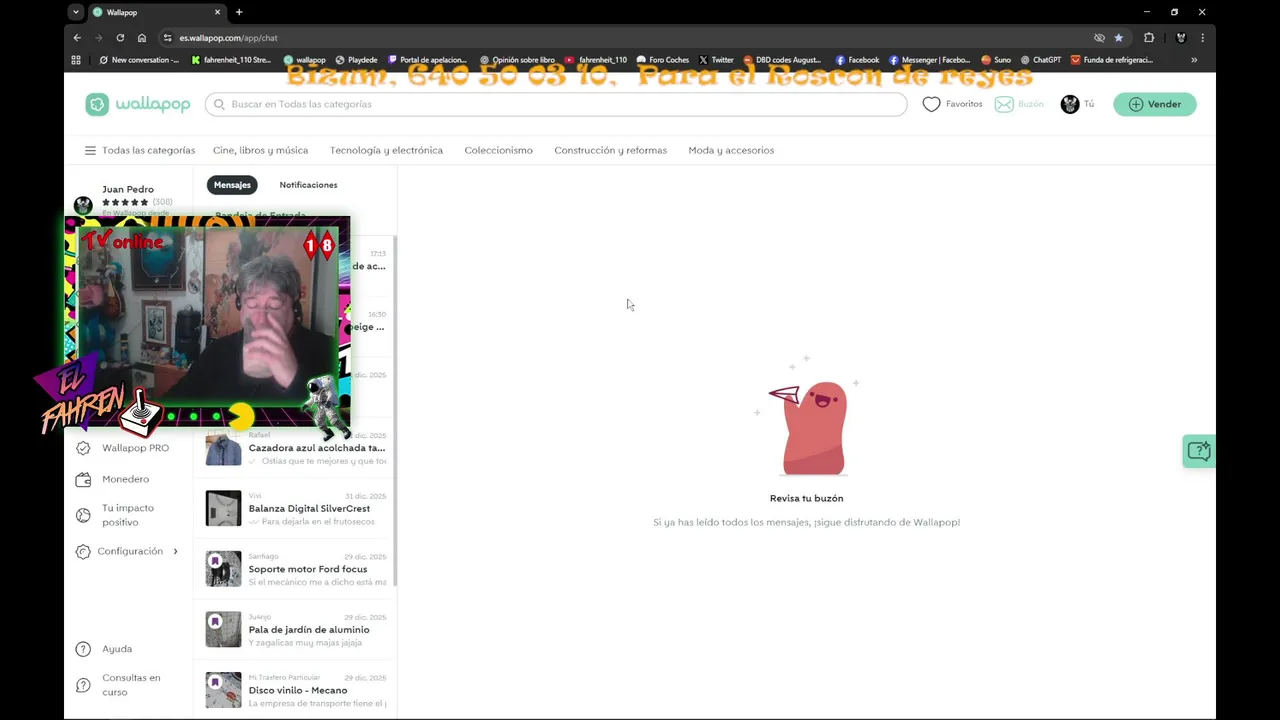Open a new browser tab
Screen dimensions: 1280x720
pos(239,12)
